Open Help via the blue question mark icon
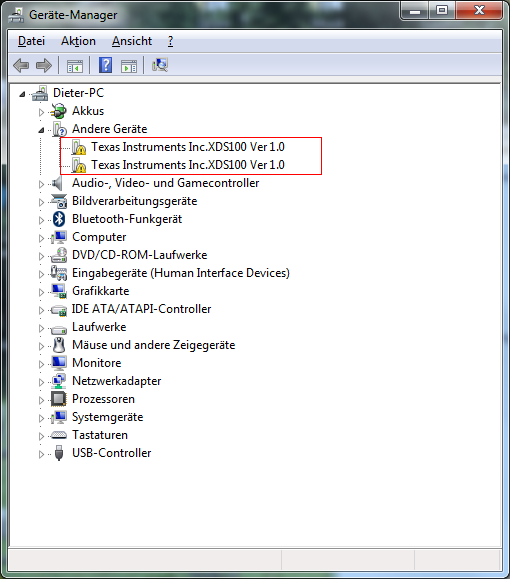510x579 pixels. [x=105, y=65]
